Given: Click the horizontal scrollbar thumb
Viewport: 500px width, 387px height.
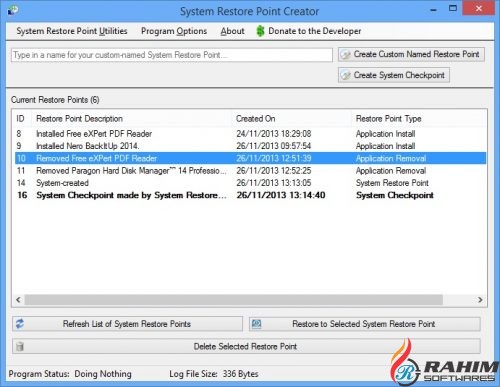Looking at the screenshot, I should (233, 300).
